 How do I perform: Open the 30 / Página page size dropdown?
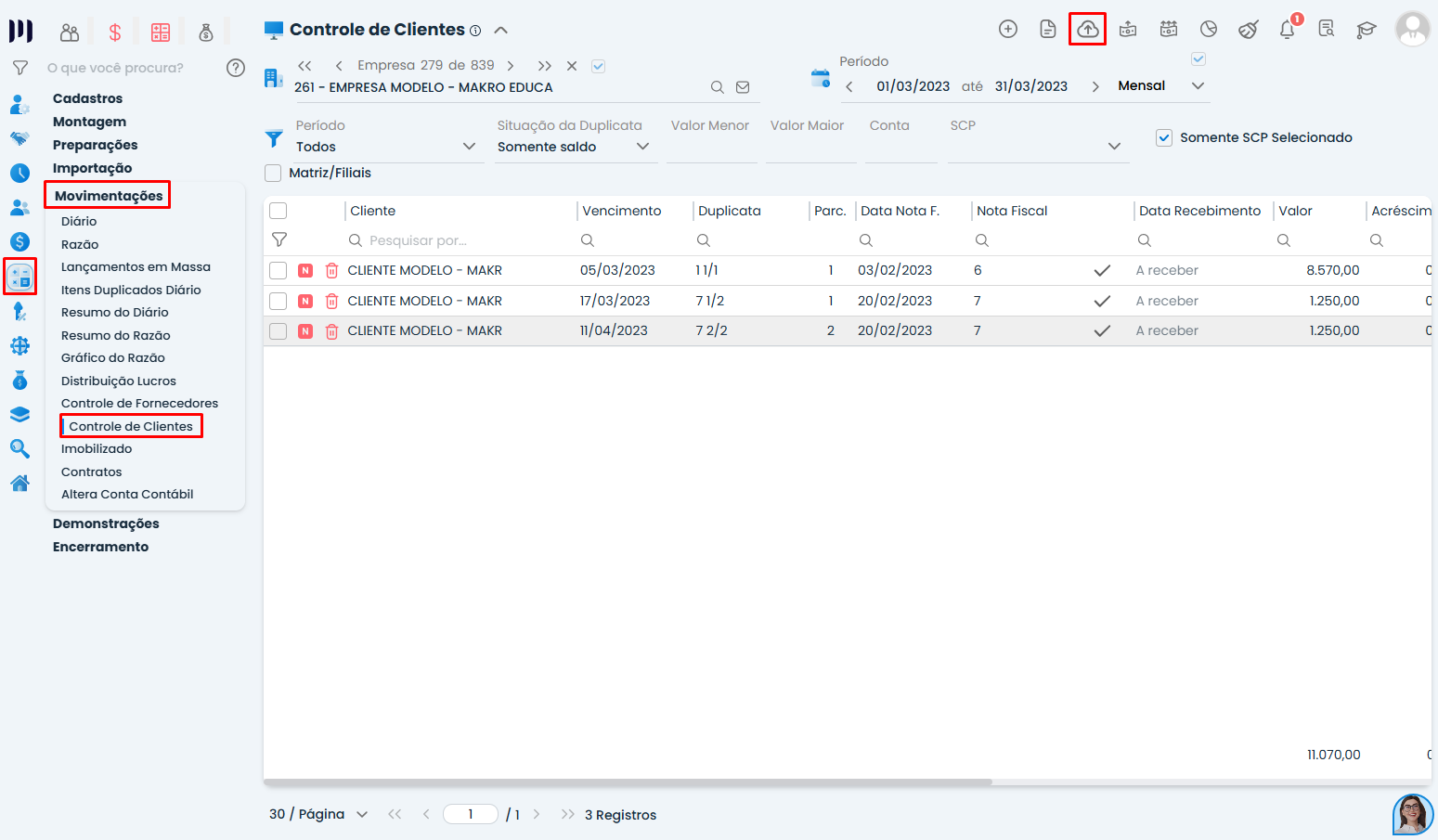pos(318,814)
